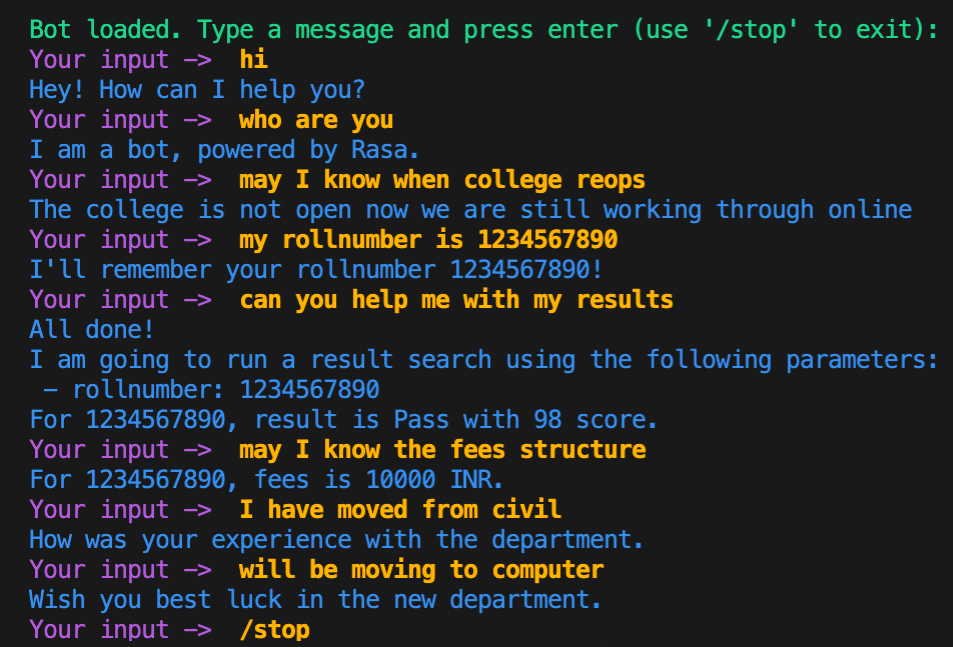This screenshot has width=953, height=647.
Task: Click the 'All done!' output line
Action: tap(93, 330)
